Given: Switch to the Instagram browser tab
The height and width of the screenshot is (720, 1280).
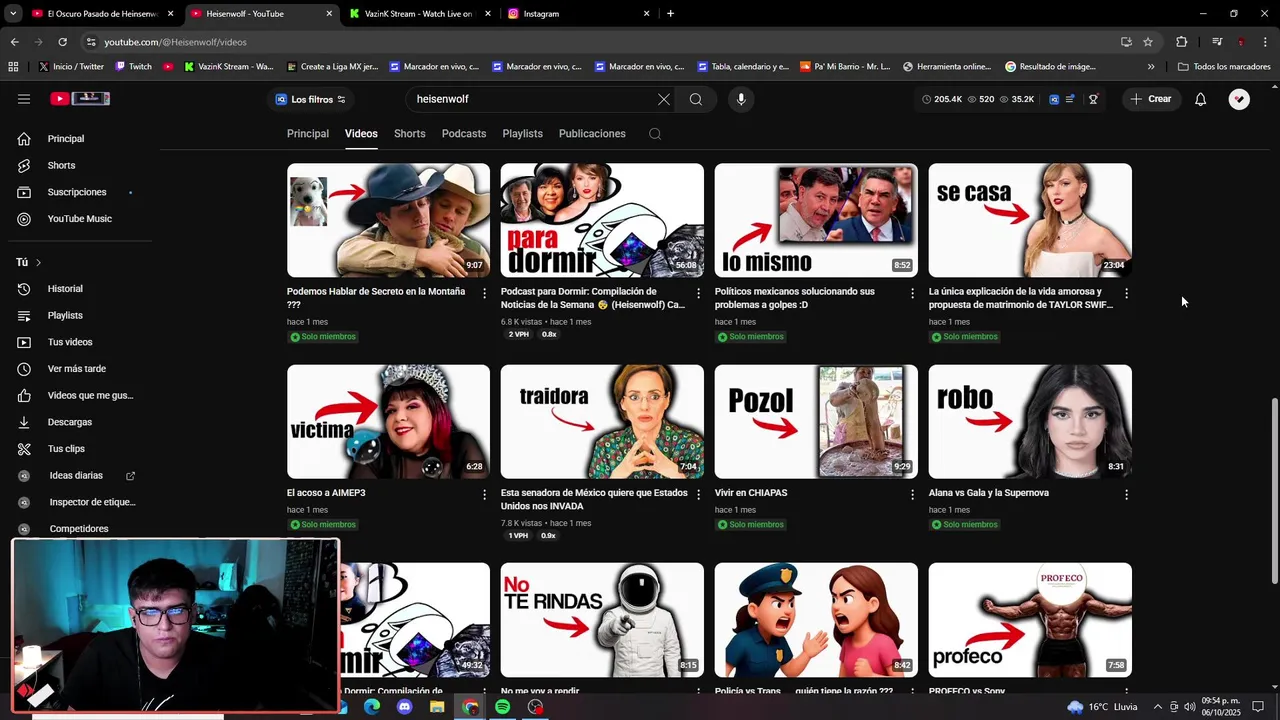Looking at the screenshot, I should (578, 14).
